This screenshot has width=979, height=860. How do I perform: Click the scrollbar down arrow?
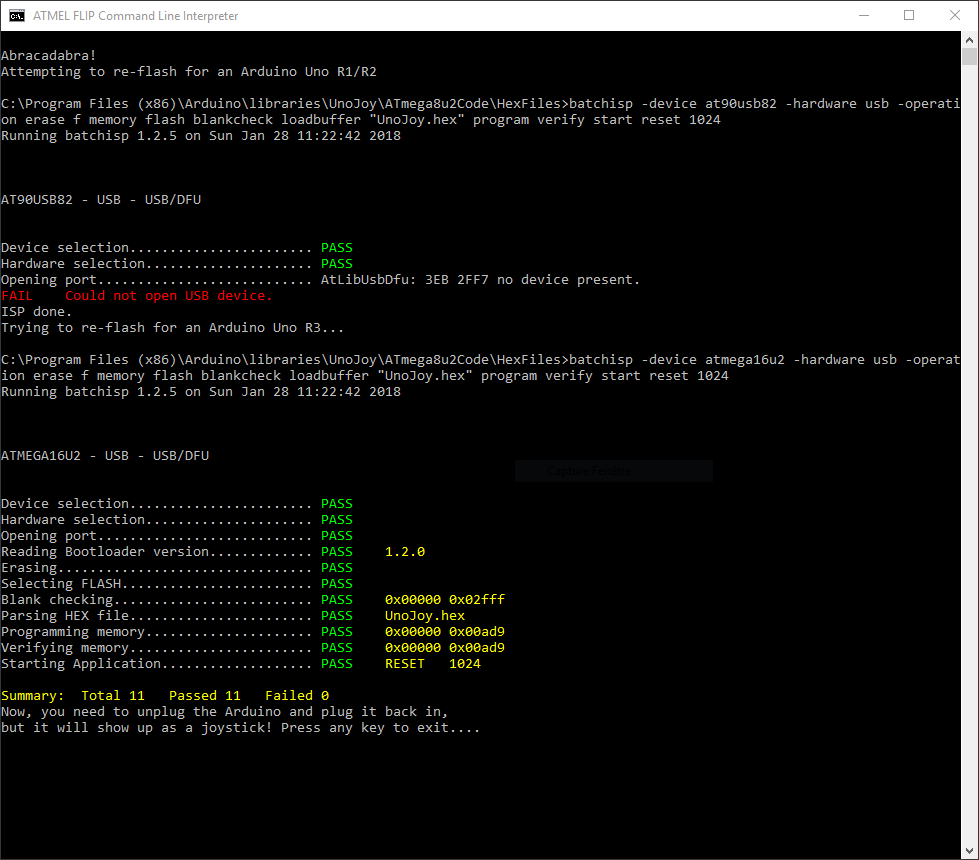click(969, 851)
